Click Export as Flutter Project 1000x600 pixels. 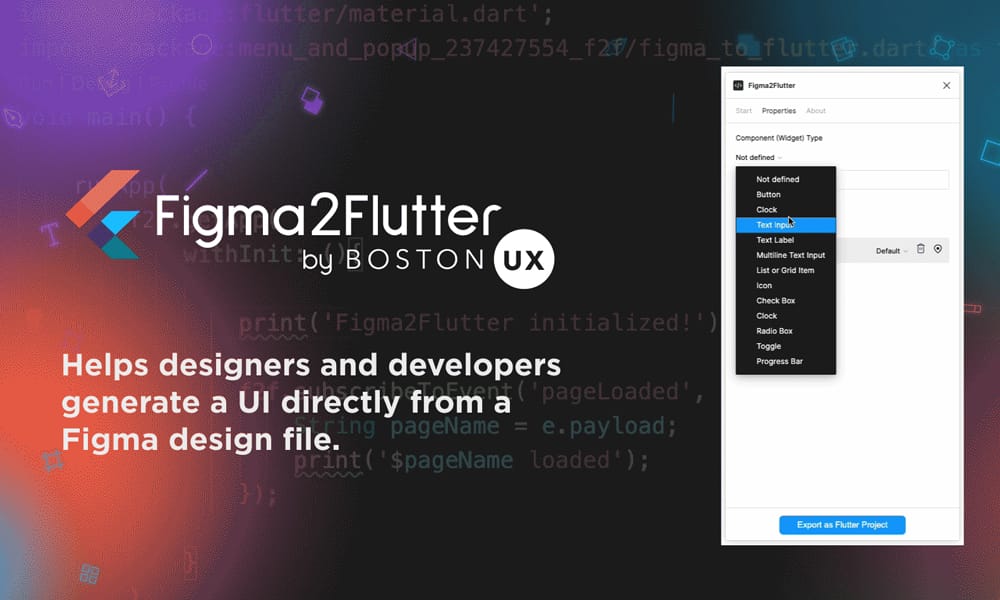click(x=842, y=524)
